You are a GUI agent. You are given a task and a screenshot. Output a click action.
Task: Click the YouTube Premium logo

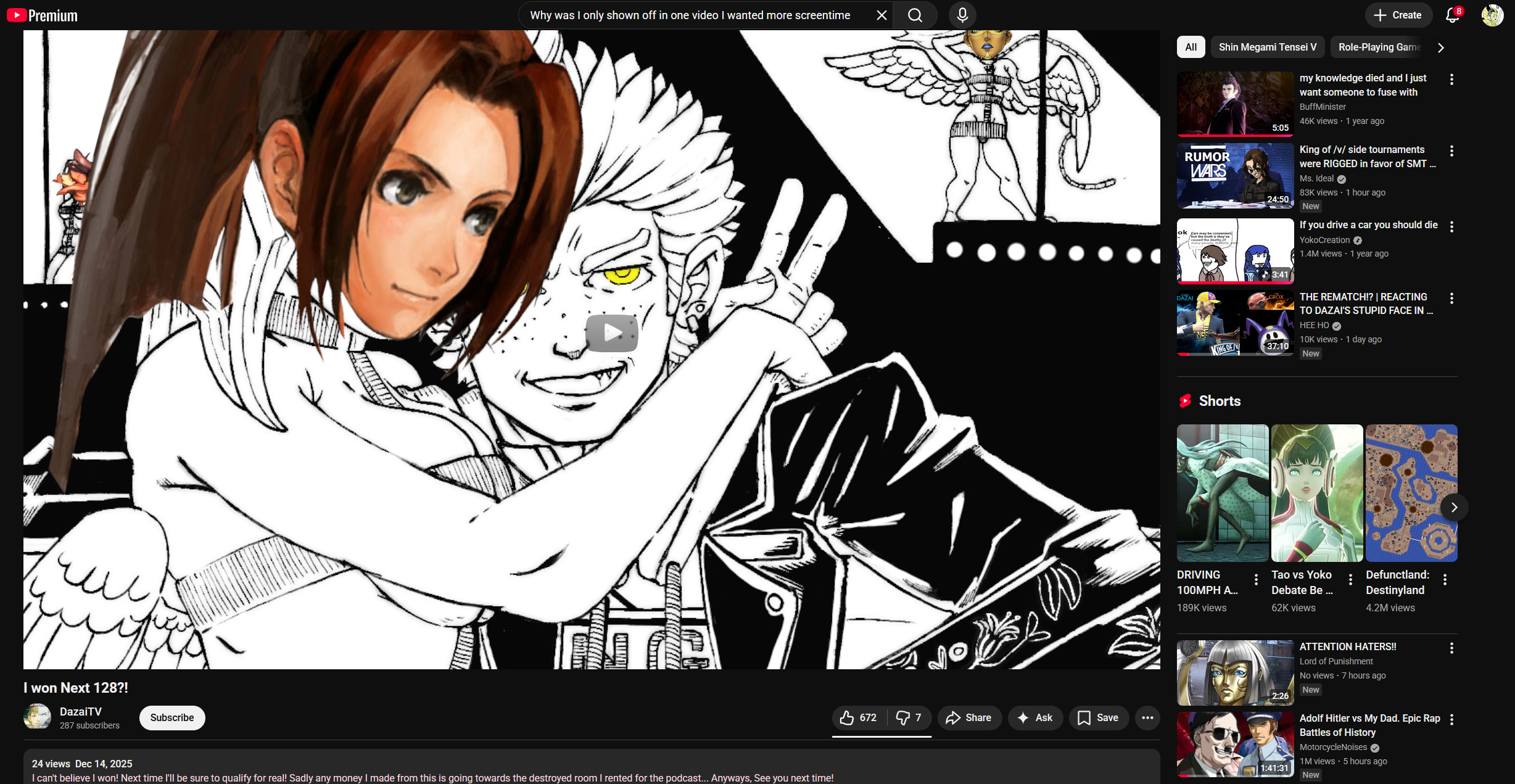[42, 15]
